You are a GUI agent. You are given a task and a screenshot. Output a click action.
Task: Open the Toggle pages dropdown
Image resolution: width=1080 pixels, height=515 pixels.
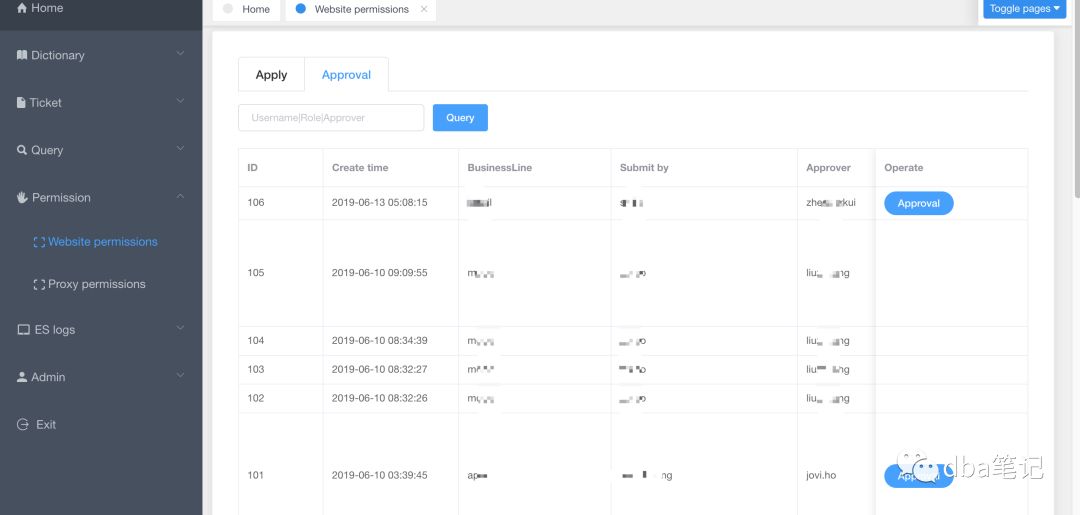[1024, 9]
